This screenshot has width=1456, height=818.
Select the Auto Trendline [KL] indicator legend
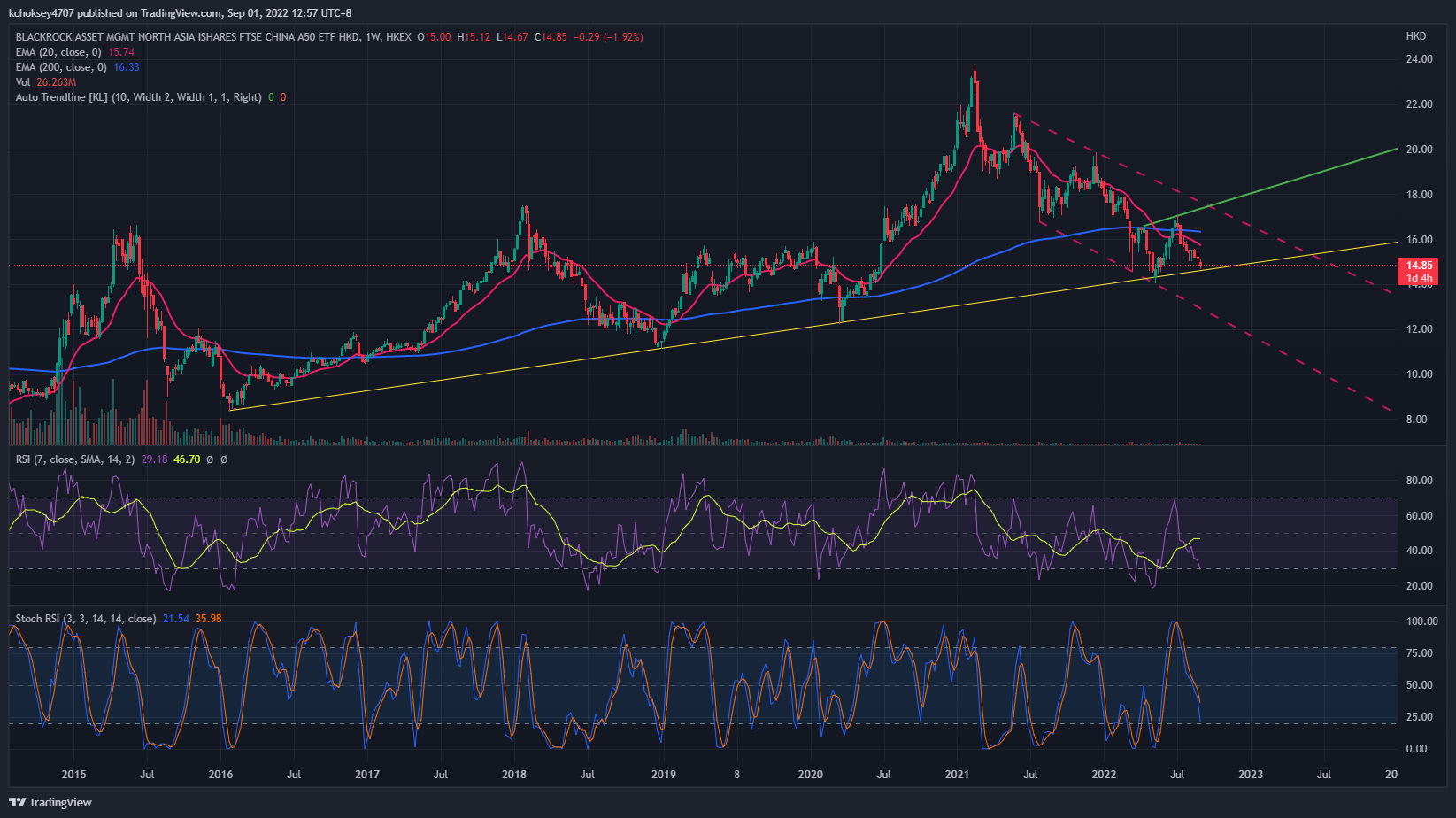coord(138,97)
